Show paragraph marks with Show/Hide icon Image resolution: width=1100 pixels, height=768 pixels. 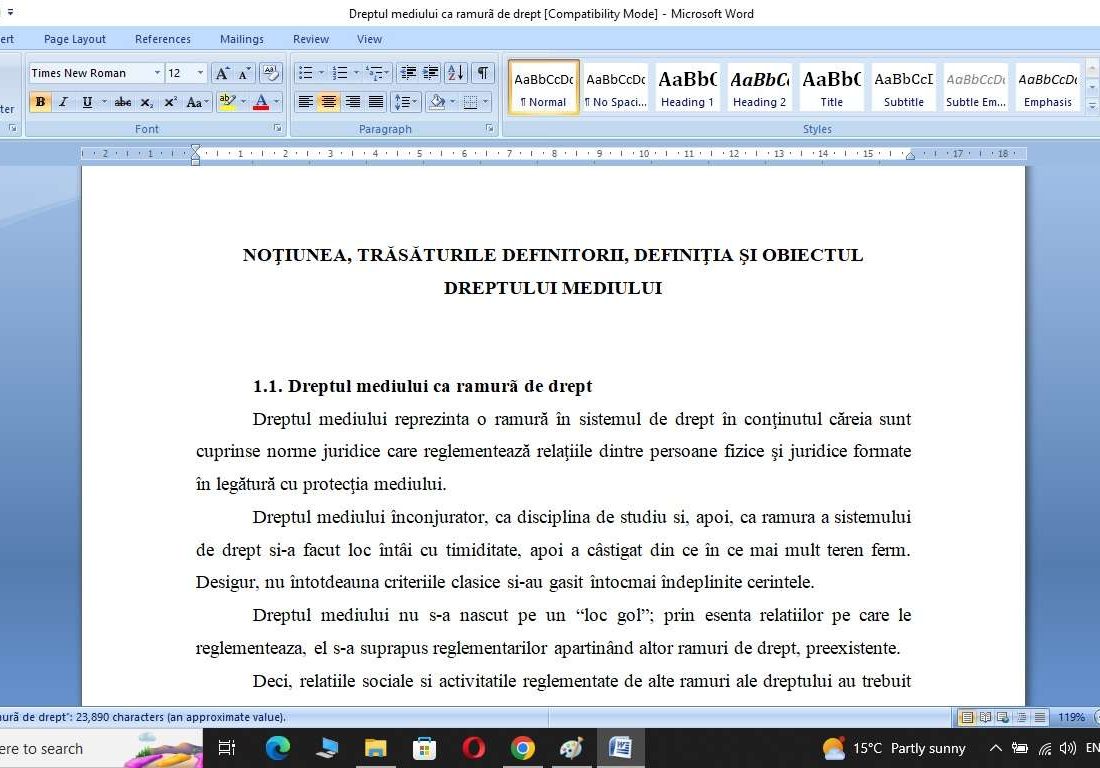481,73
